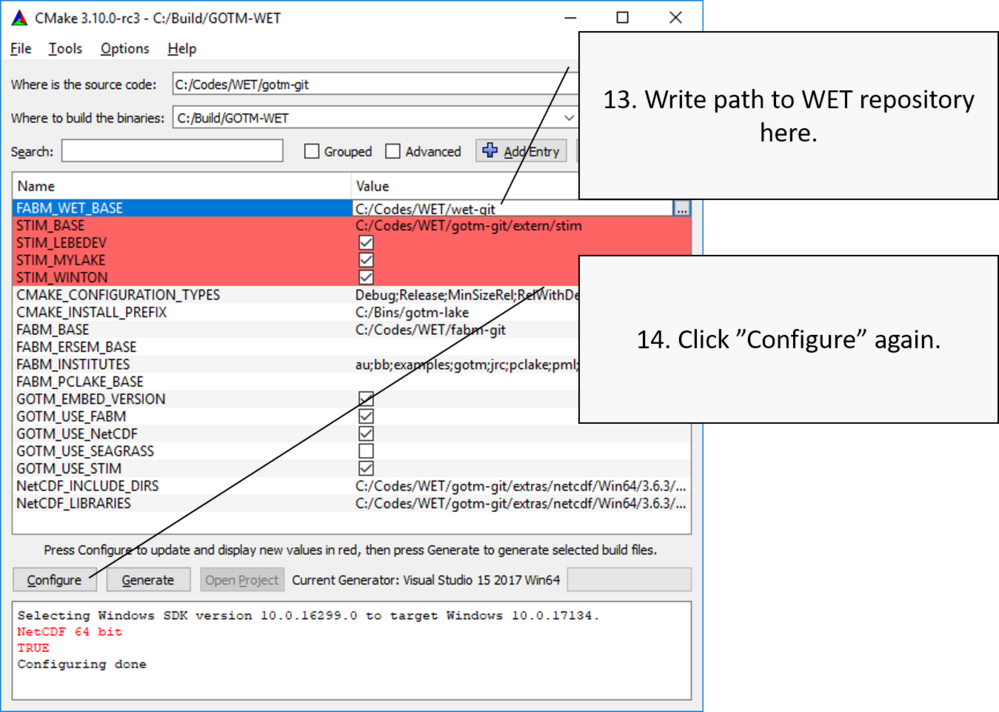Toggle GOTM_USE_NetCDF checkbox
Image resolution: width=999 pixels, height=712 pixels.
pyautogui.click(x=366, y=433)
